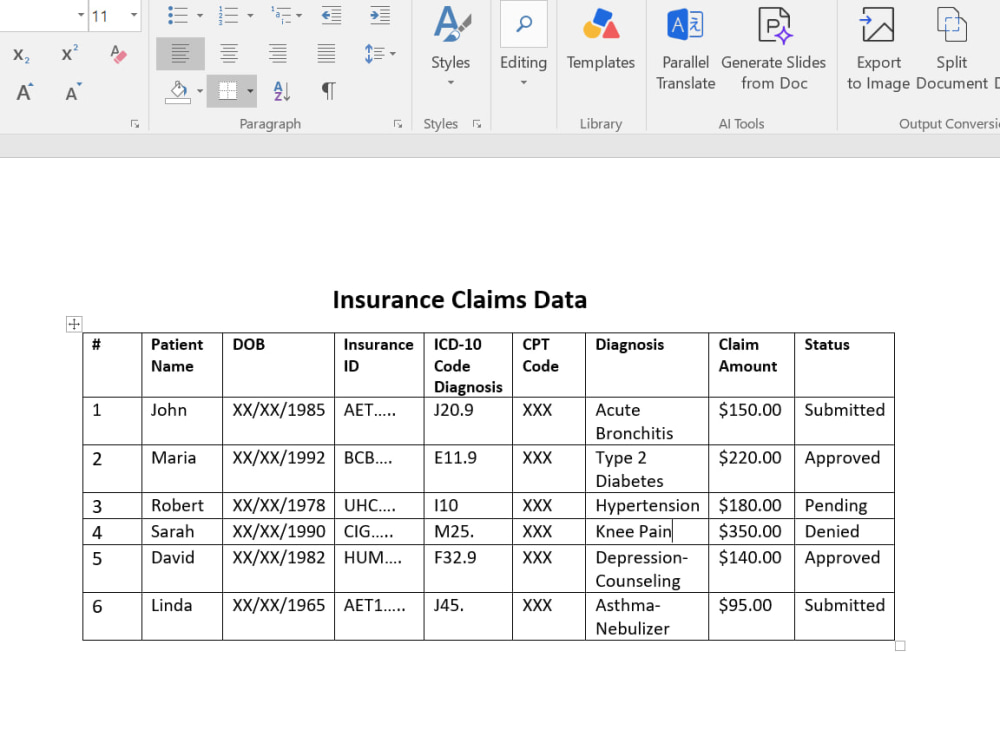Clear all formatting with eraser icon

click(x=118, y=54)
